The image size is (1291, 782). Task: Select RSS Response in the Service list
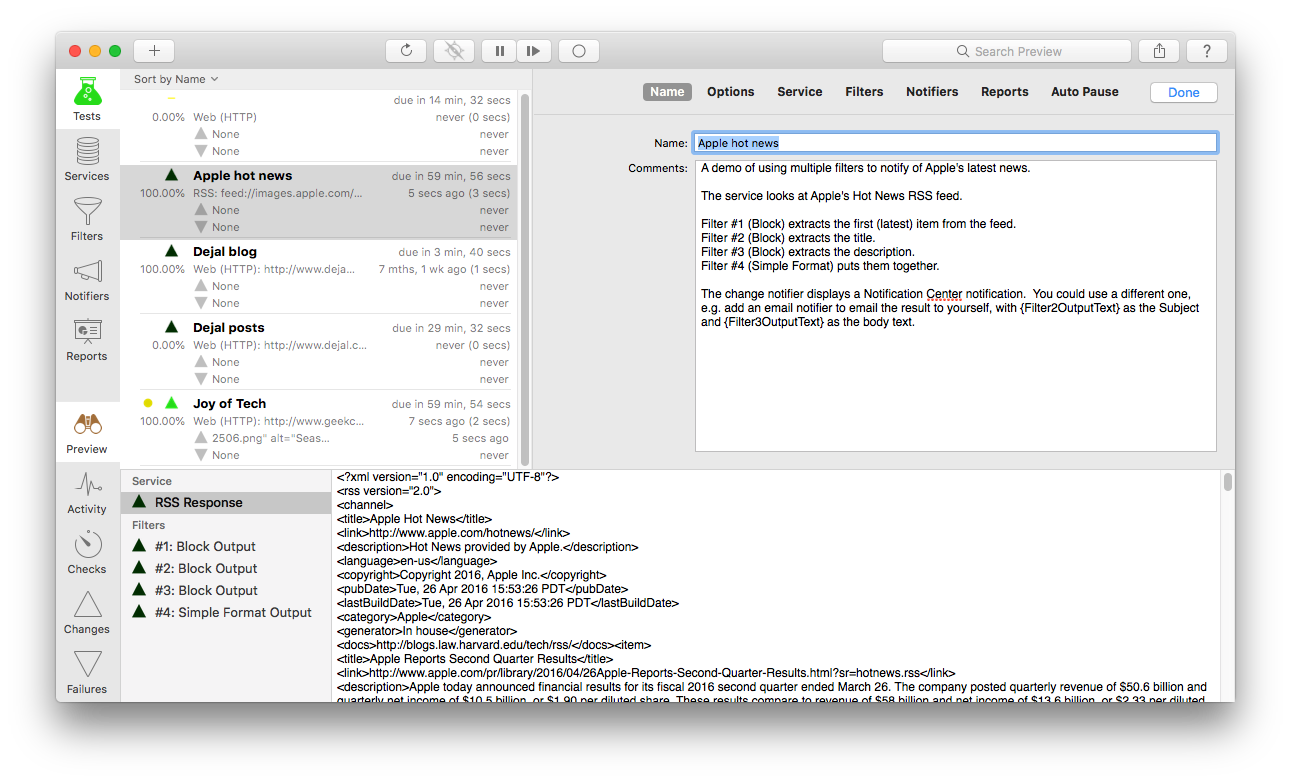(226, 502)
